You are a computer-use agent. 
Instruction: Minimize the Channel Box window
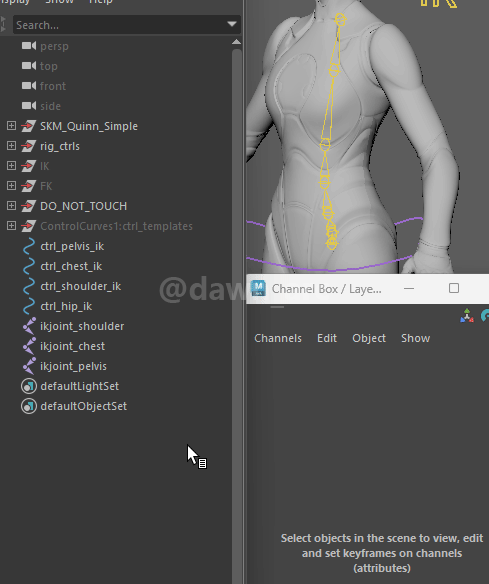[x=409, y=289]
